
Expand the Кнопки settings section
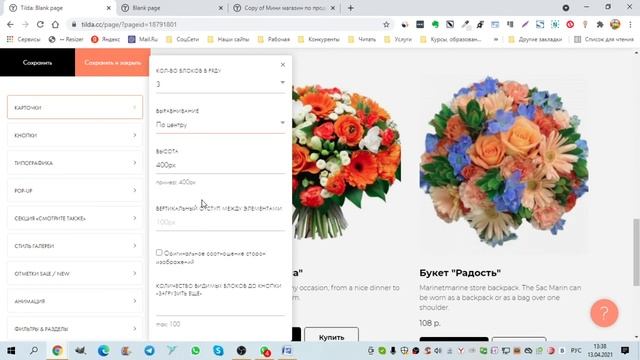click(75, 135)
